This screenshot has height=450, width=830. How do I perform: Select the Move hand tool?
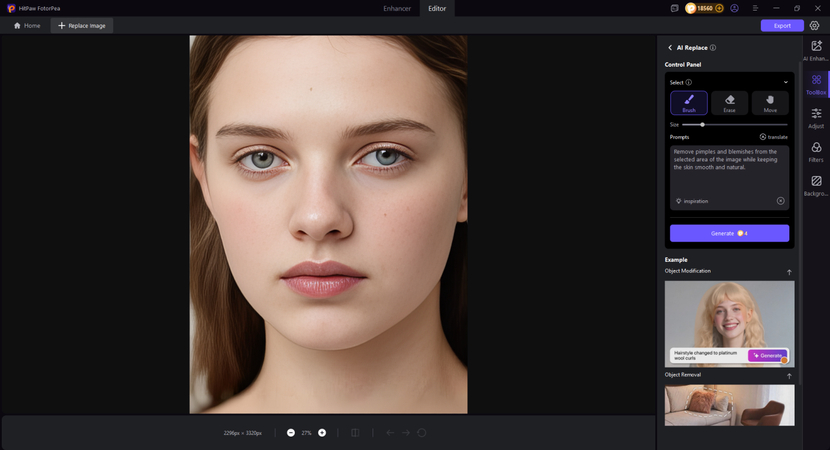[x=770, y=103]
